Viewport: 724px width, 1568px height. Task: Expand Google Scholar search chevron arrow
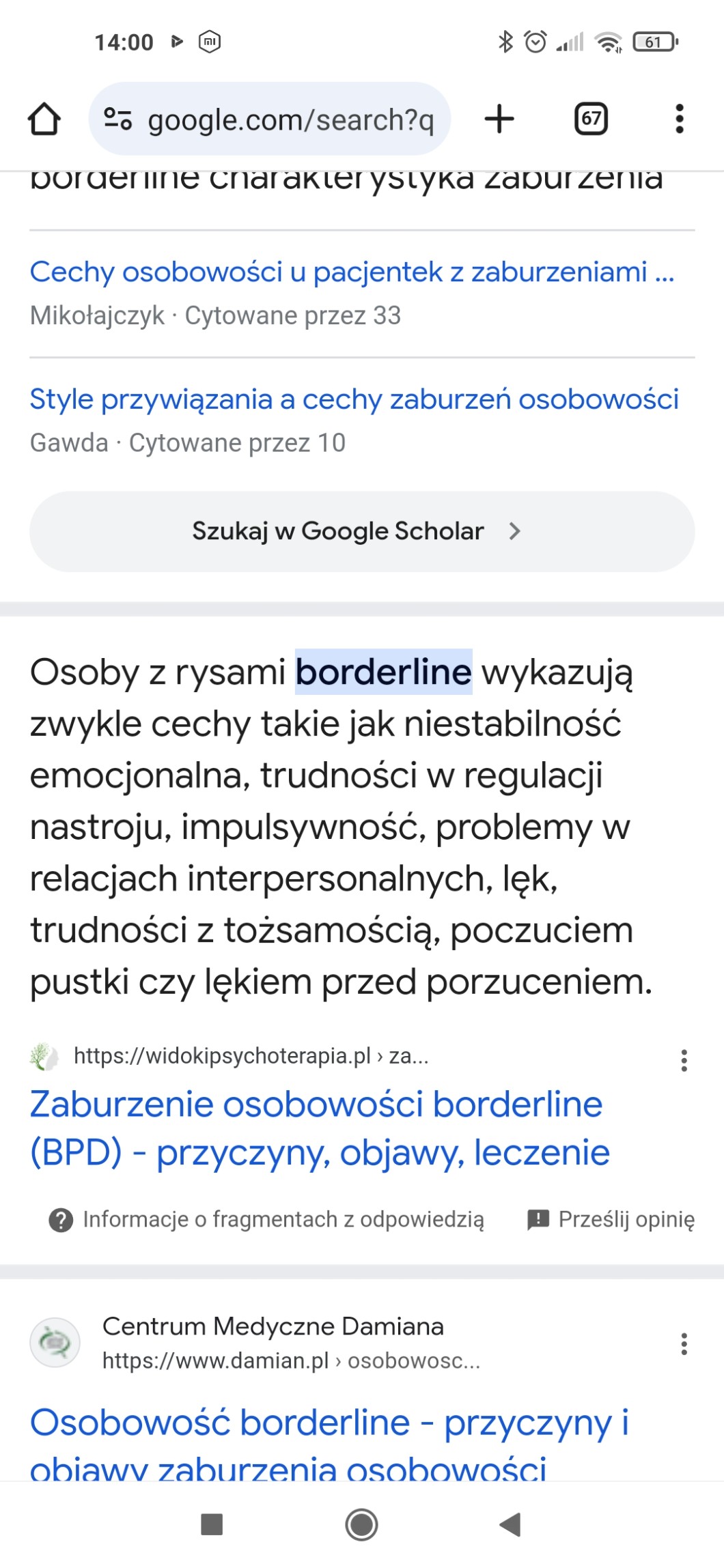click(515, 531)
